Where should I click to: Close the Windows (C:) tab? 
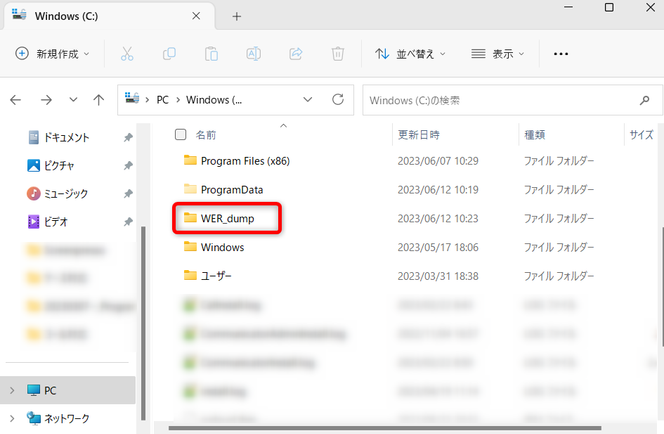point(196,16)
